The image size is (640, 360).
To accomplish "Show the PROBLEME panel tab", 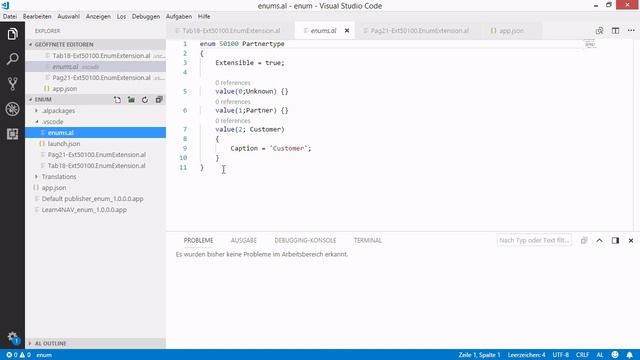I will [x=198, y=240].
